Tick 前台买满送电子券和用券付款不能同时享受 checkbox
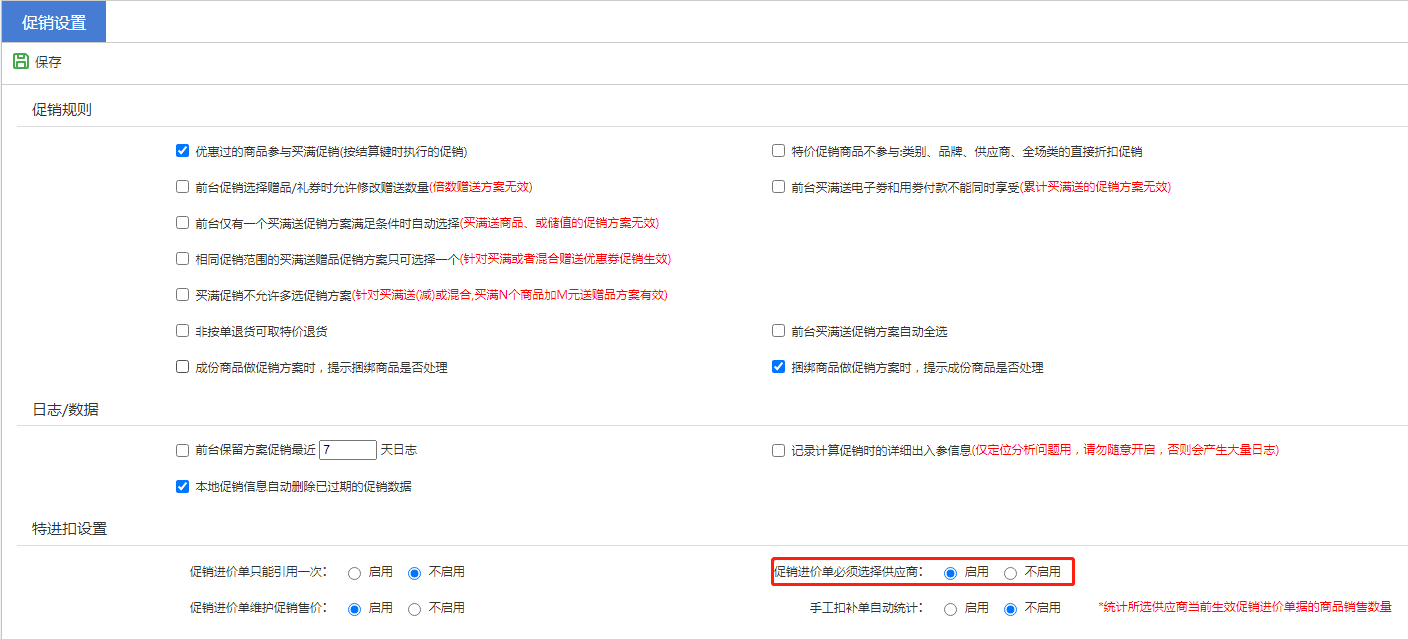This screenshot has width=1408, height=639. tap(778, 187)
